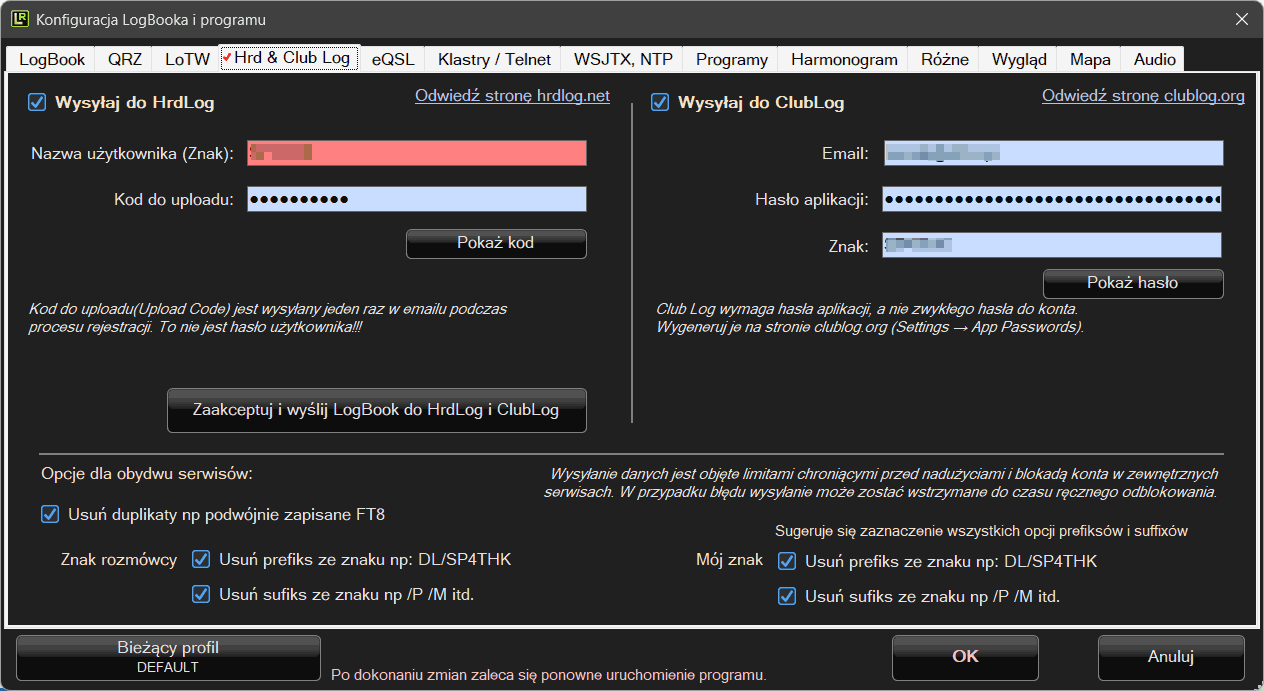Switch to the LoTW tab

pos(187,59)
